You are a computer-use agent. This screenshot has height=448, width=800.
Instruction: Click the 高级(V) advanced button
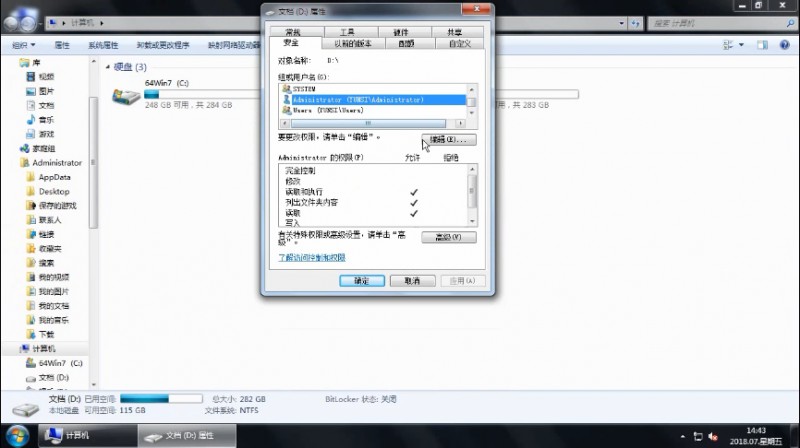click(x=449, y=237)
